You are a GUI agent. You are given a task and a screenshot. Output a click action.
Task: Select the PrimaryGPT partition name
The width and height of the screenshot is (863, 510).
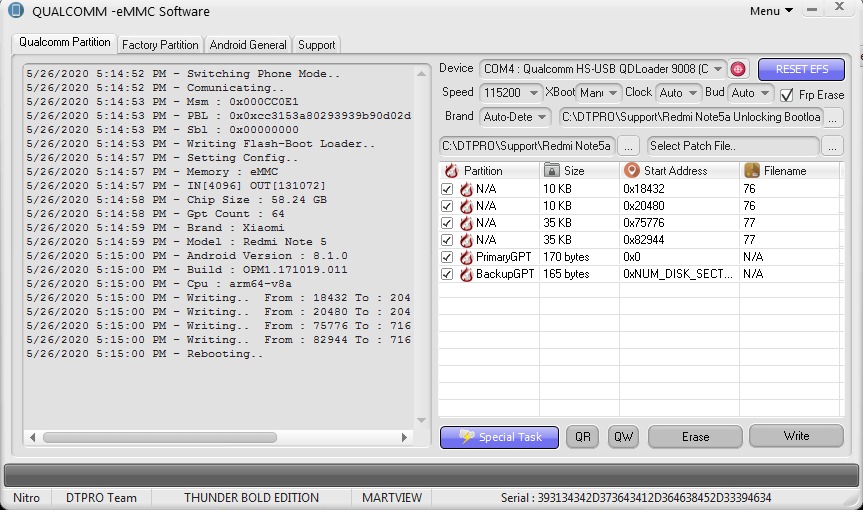pos(504,257)
